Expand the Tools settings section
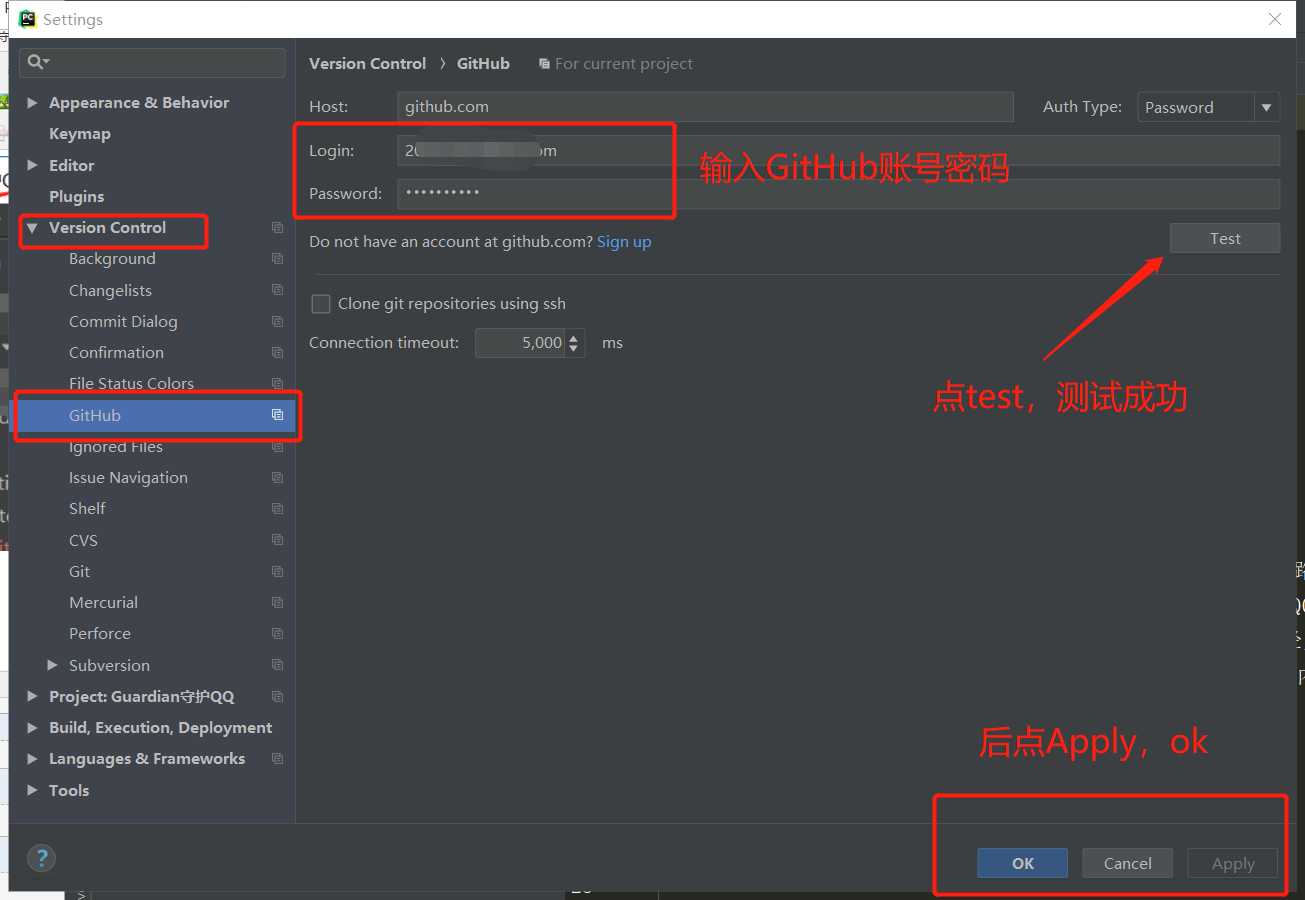The width and height of the screenshot is (1305, 900). (32, 790)
